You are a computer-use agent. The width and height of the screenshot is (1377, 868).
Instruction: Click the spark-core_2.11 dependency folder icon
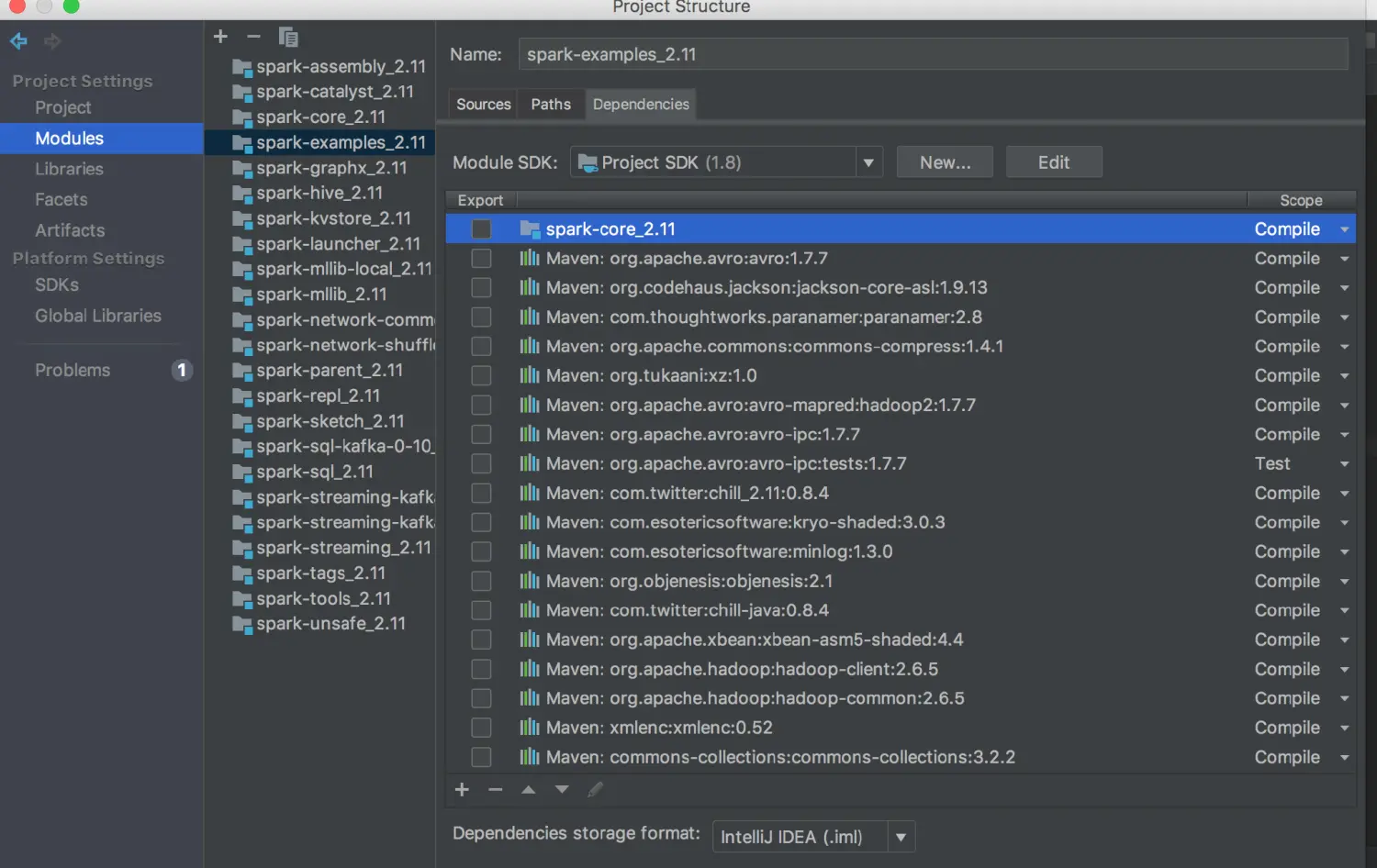pos(530,228)
